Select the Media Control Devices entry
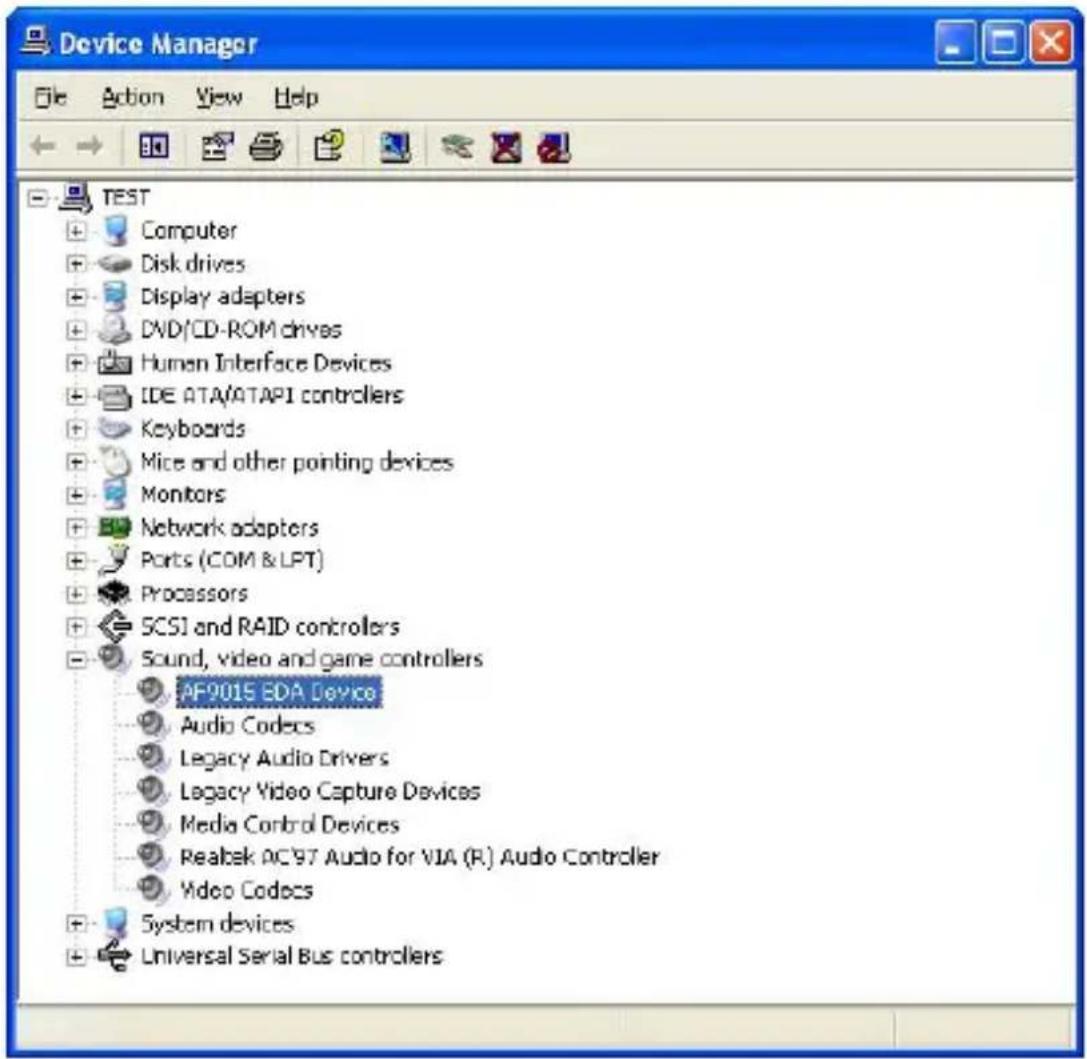This screenshot has height=1059, width=1087. [x=290, y=824]
